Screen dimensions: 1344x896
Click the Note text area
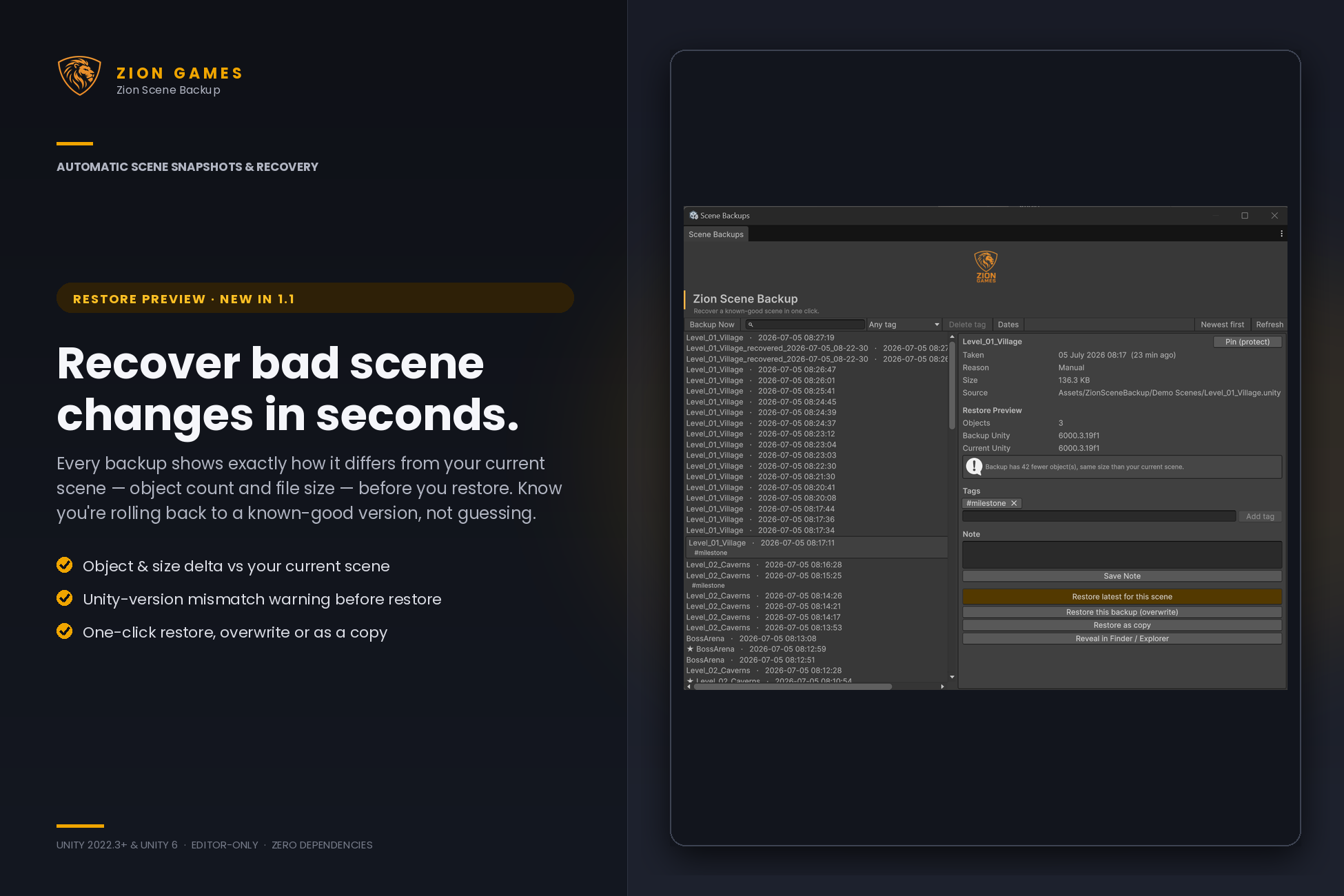(1122, 555)
